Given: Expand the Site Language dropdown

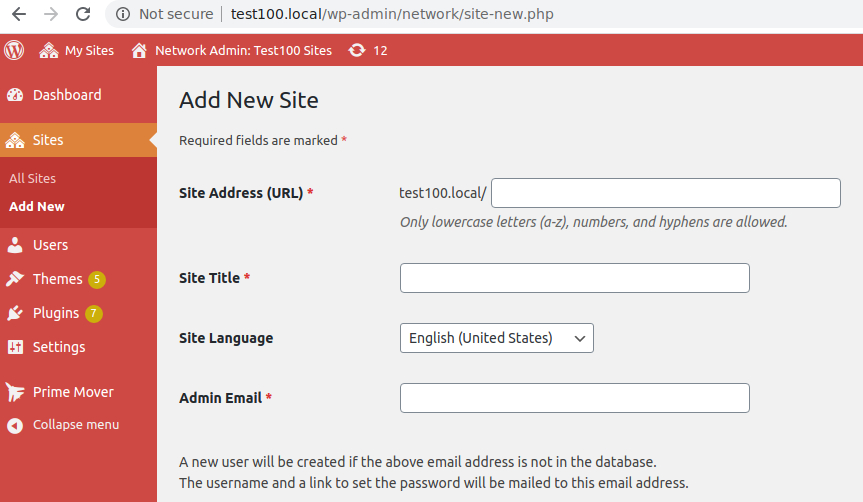Looking at the screenshot, I should tap(496, 338).
